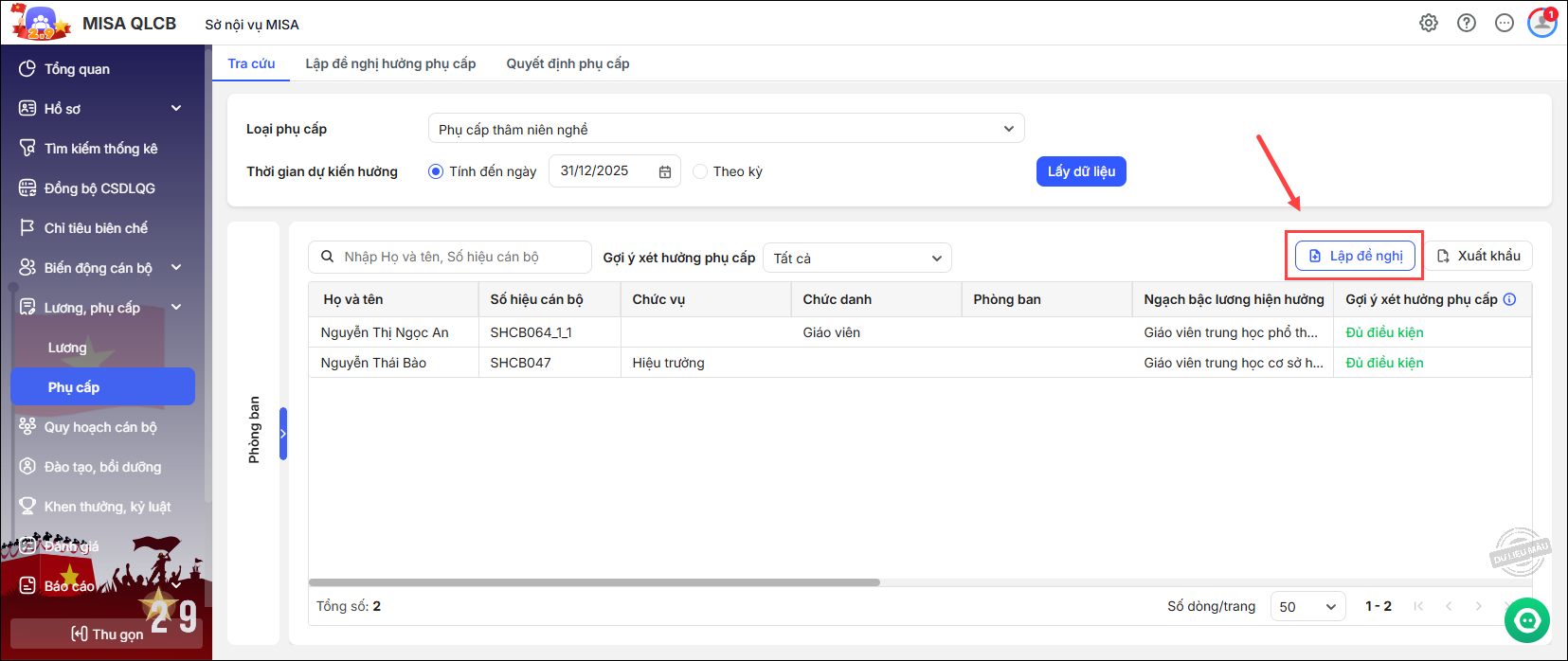The width and height of the screenshot is (1568, 661).
Task: Click the calendar icon in date field
Action: pyautogui.click(x=665, y=171)
